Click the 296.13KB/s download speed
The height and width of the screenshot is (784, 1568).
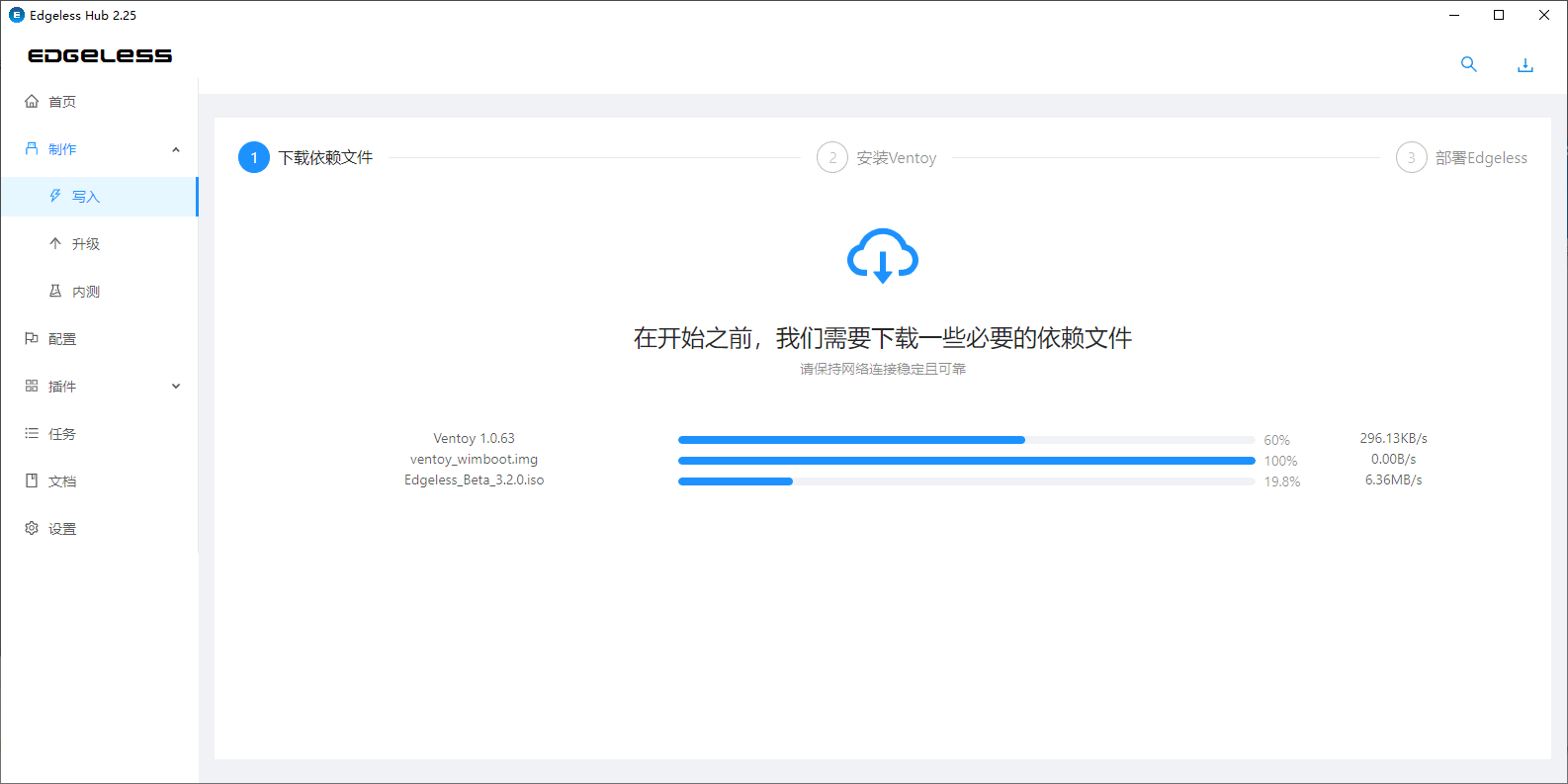coord(1393,438)
